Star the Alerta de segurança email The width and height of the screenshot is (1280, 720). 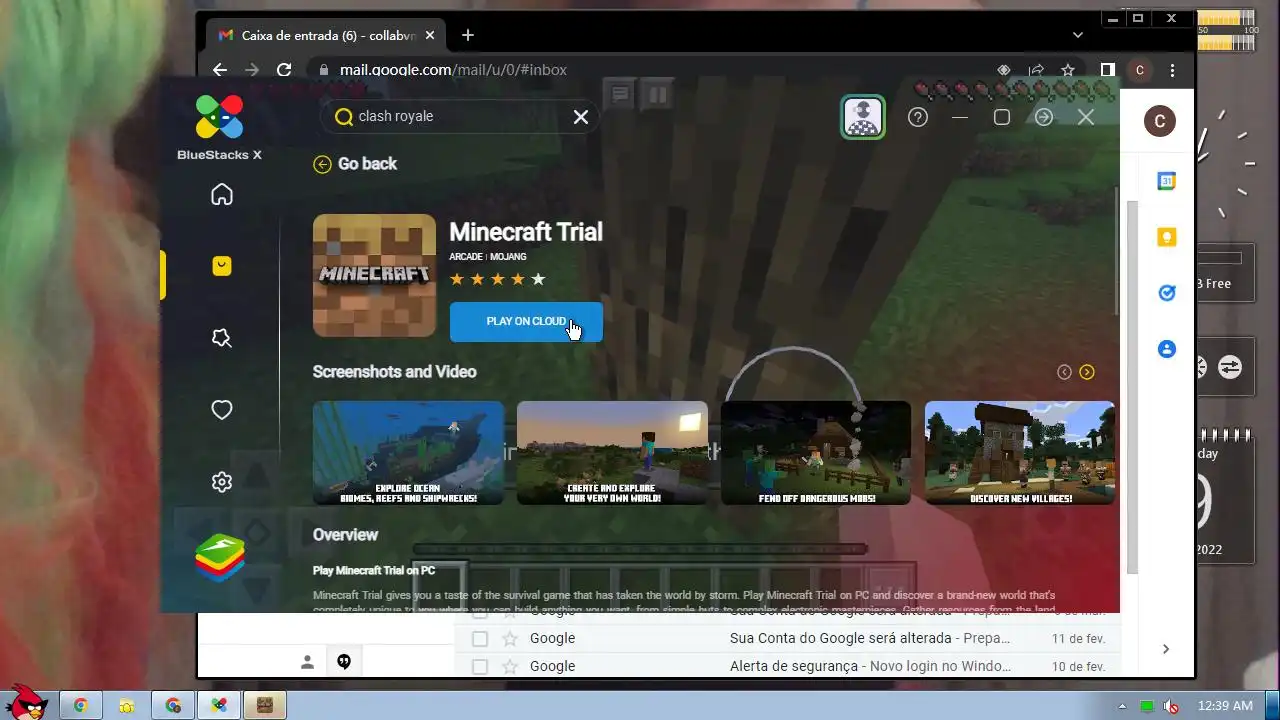[510, 666]
